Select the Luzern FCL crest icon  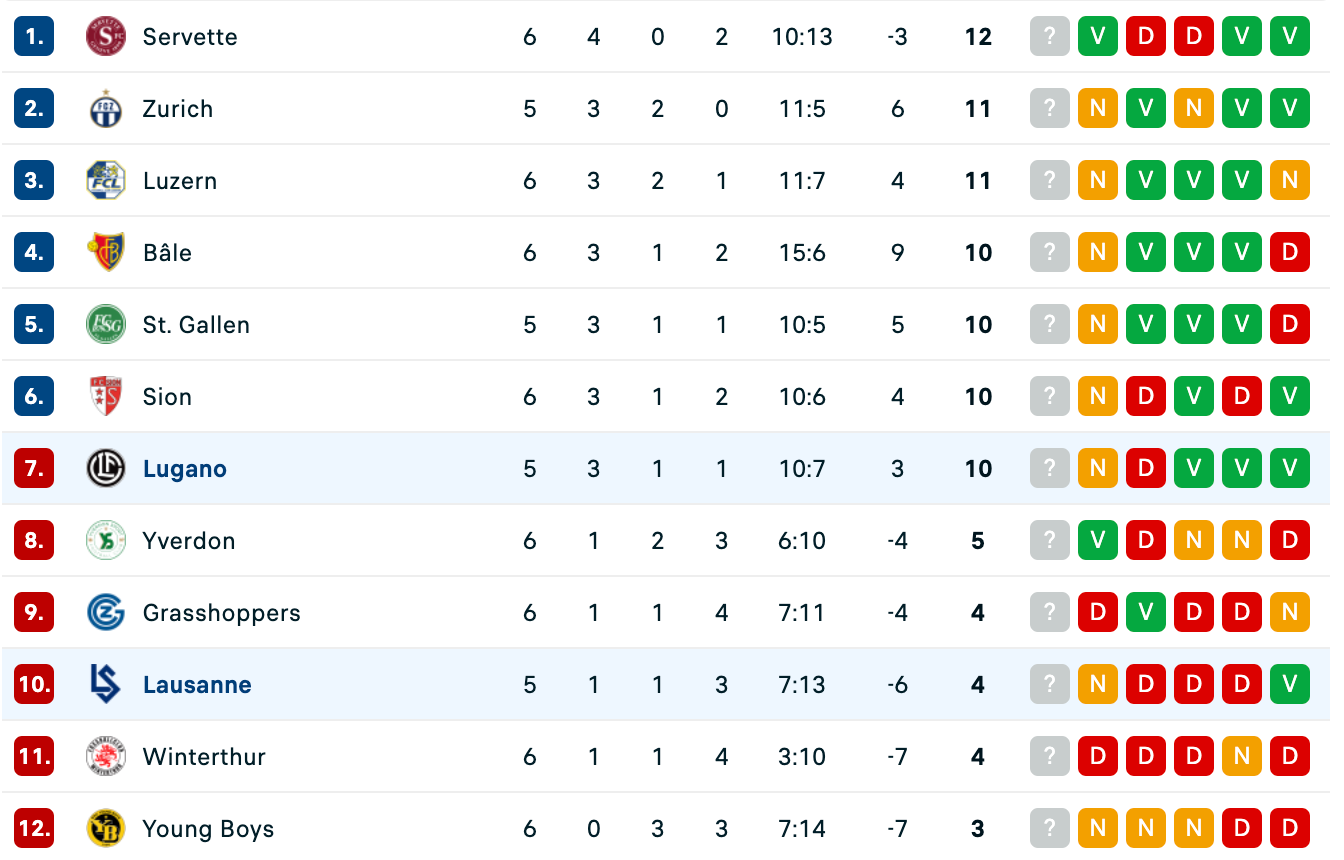(105, 181)
